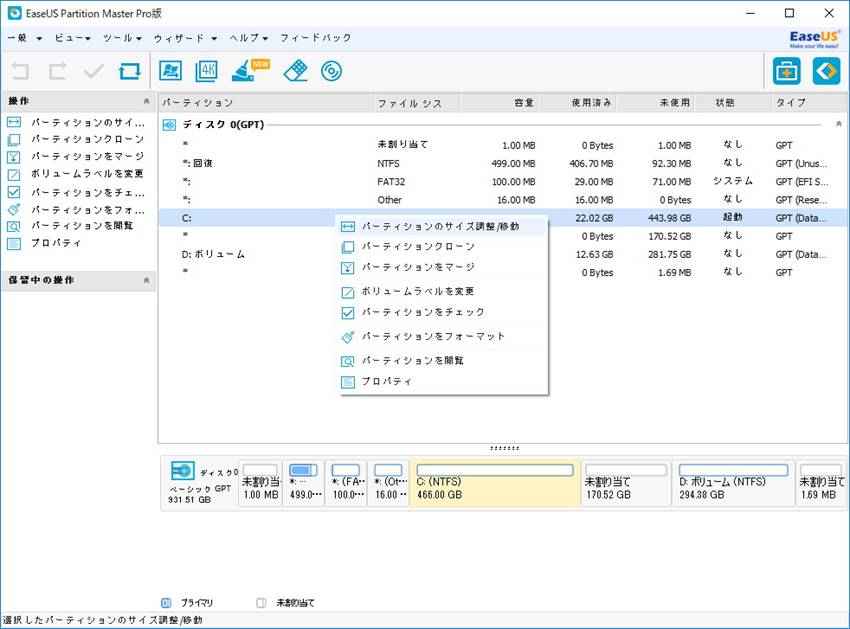Sort by 容量 column header

pos(500,102)
